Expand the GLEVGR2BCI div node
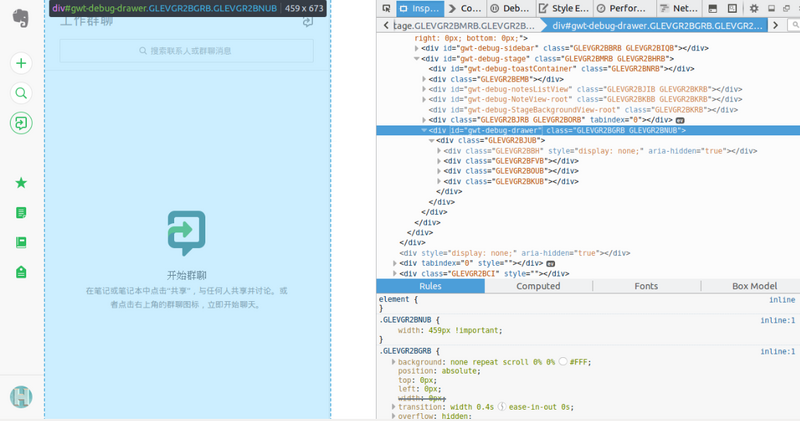Viewport: 800px width, 421px height. tap(394, 274)
